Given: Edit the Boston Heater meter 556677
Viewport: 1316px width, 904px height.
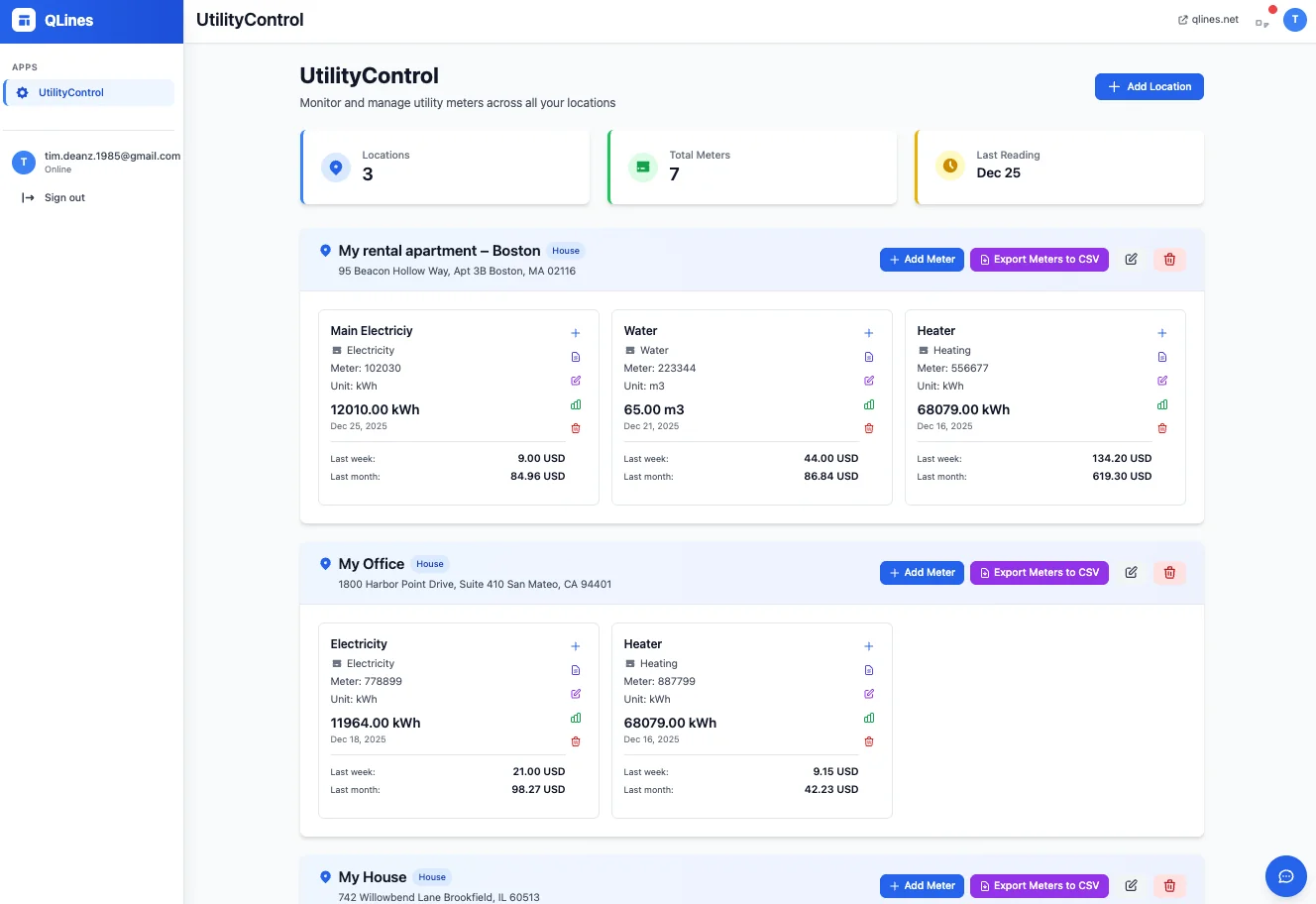Looking at the screenshot, I should 1162,381.
